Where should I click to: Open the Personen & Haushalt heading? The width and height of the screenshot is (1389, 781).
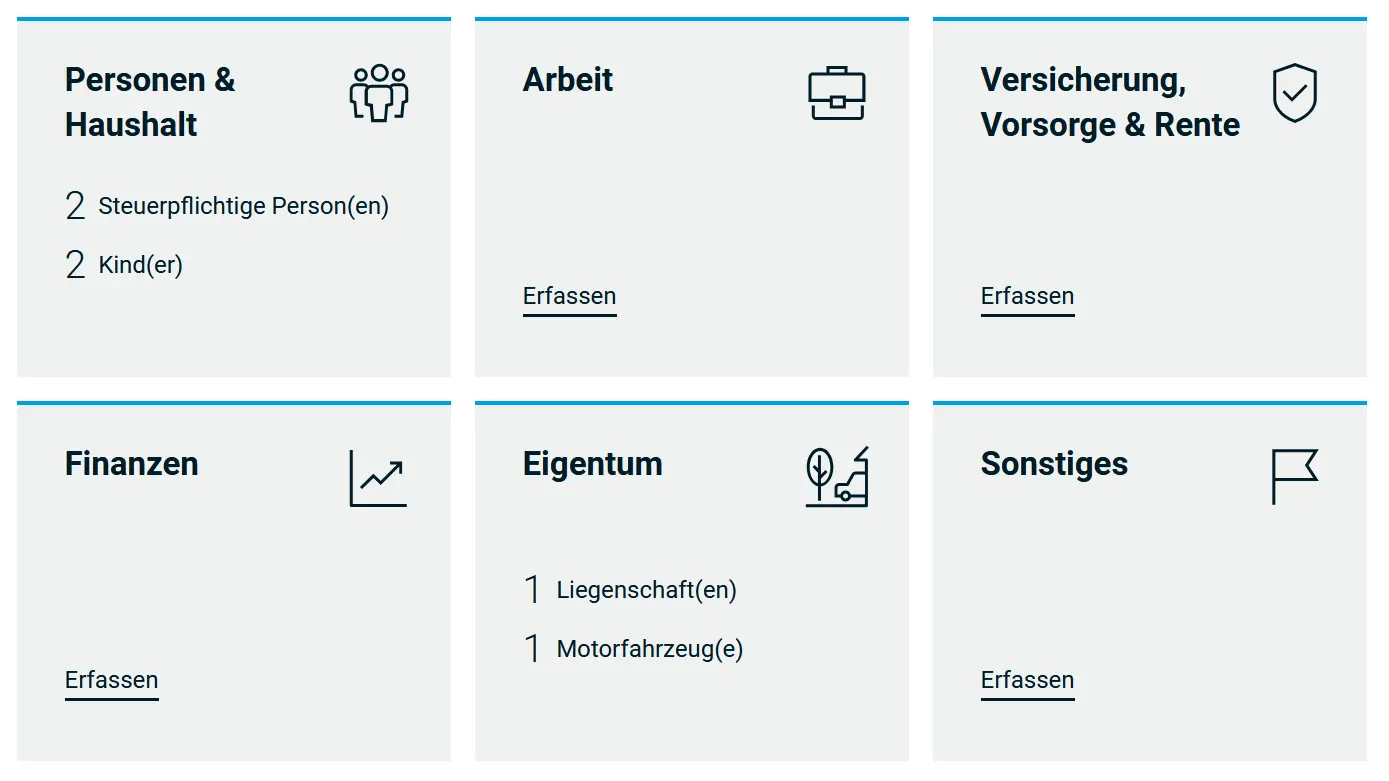click(x=150, y=102)
